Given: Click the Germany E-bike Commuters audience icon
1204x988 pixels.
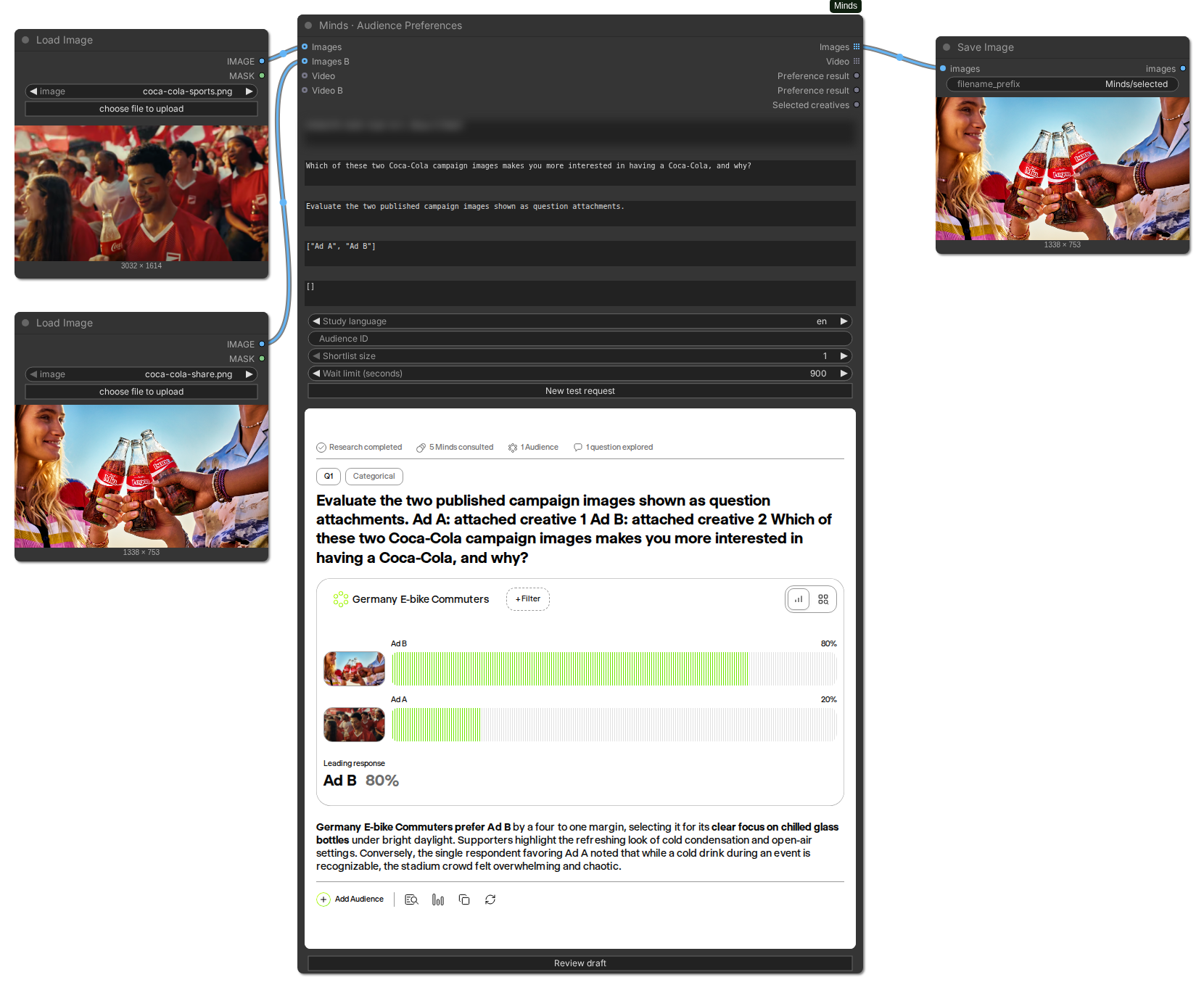Looking at the screenshot, I should coord(340,599).
